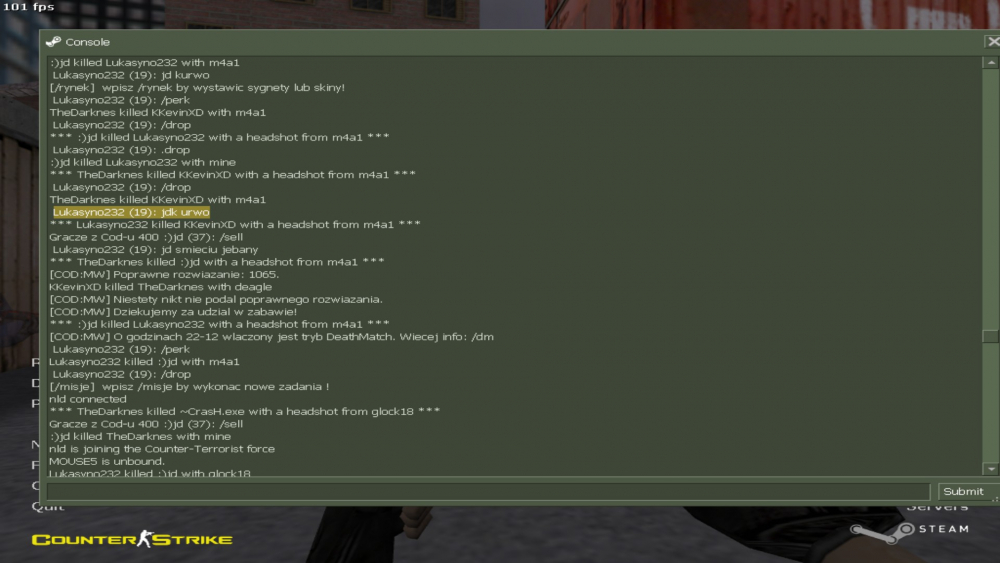Click the Steam logo at bottom right
The height and width of the screenshot is (563, 1000).
point(910,531)
